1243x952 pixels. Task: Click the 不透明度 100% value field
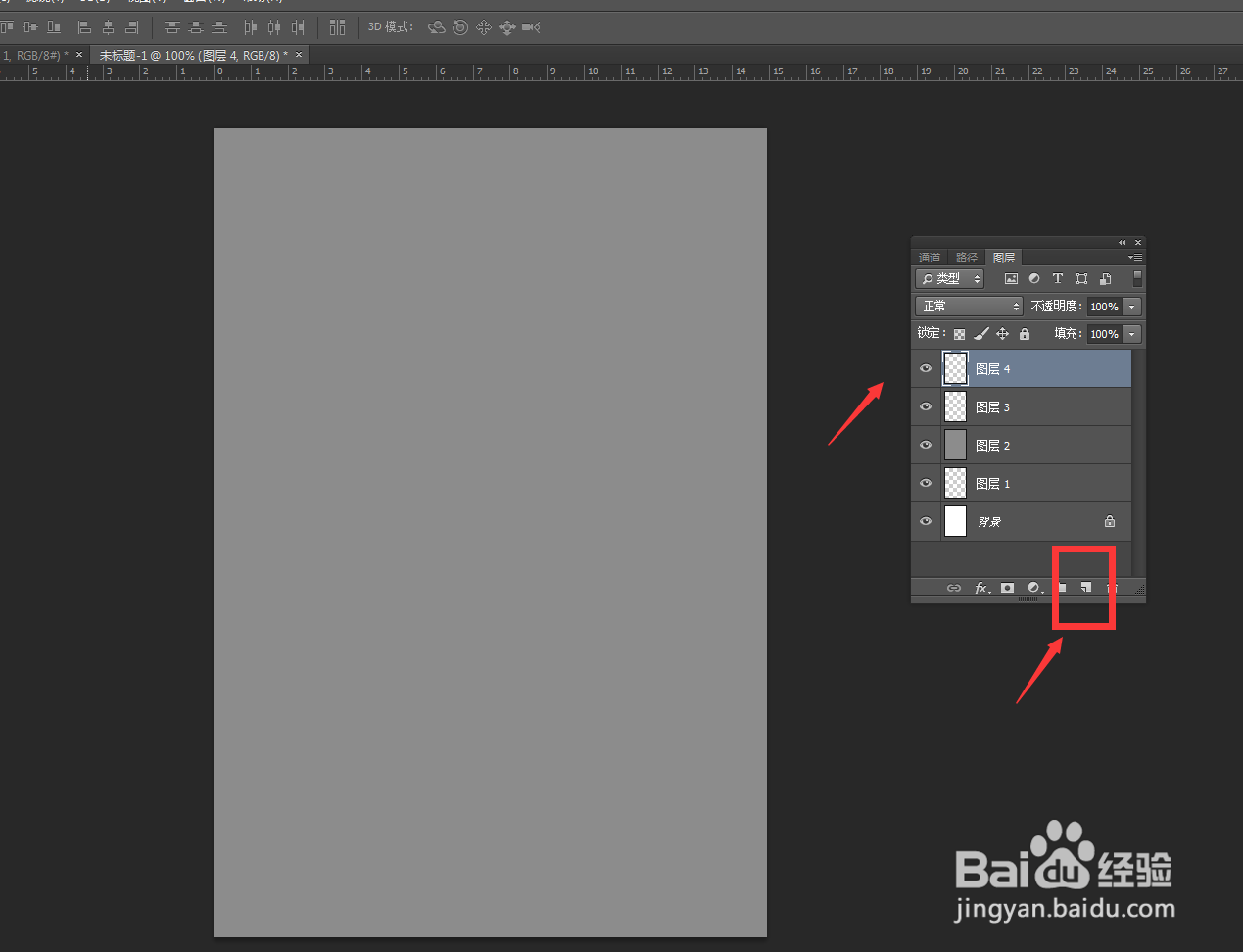coord(1104,307)
